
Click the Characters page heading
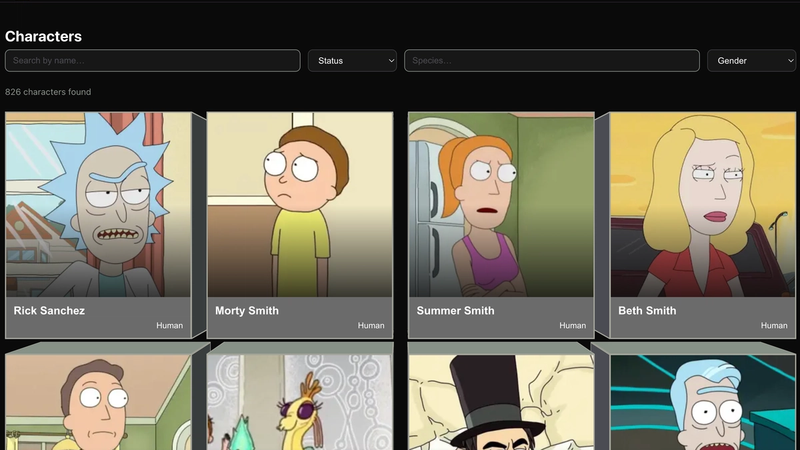click(x=43, y=36)
